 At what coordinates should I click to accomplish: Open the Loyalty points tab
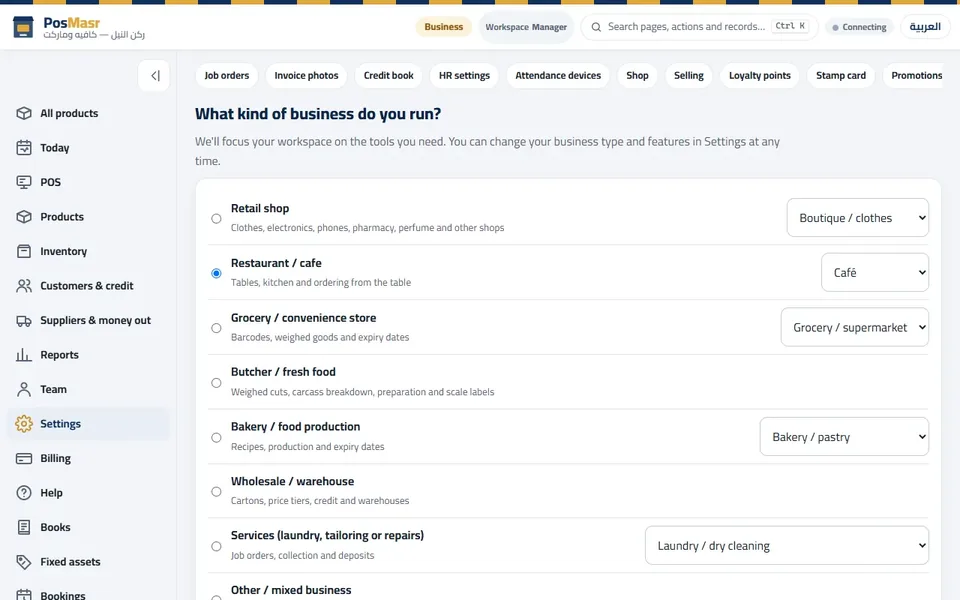759,75
